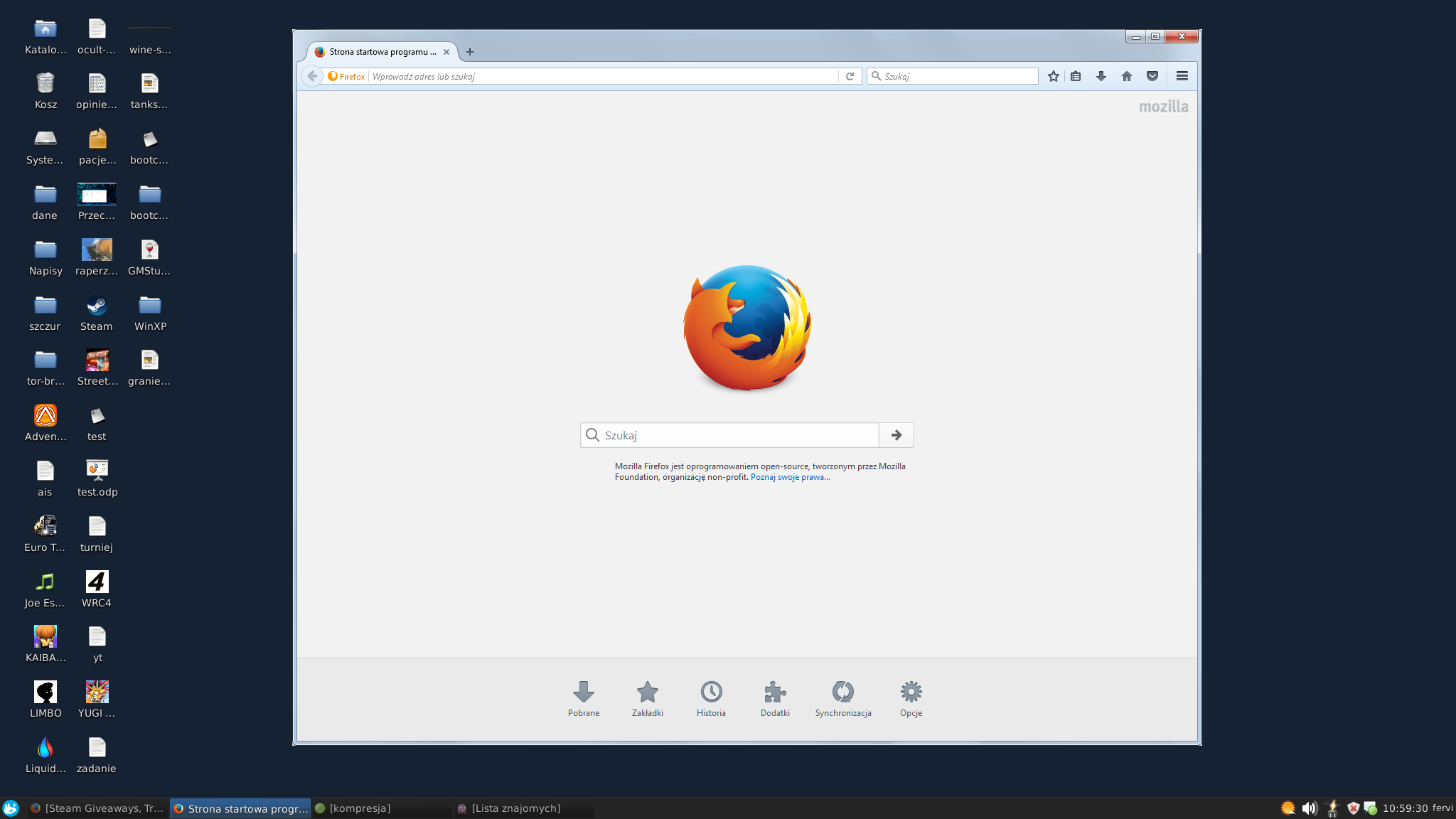This screenshot has height=819, width=1456.
Task: Open Opcje settings shortcut
Action: [911, 698]
